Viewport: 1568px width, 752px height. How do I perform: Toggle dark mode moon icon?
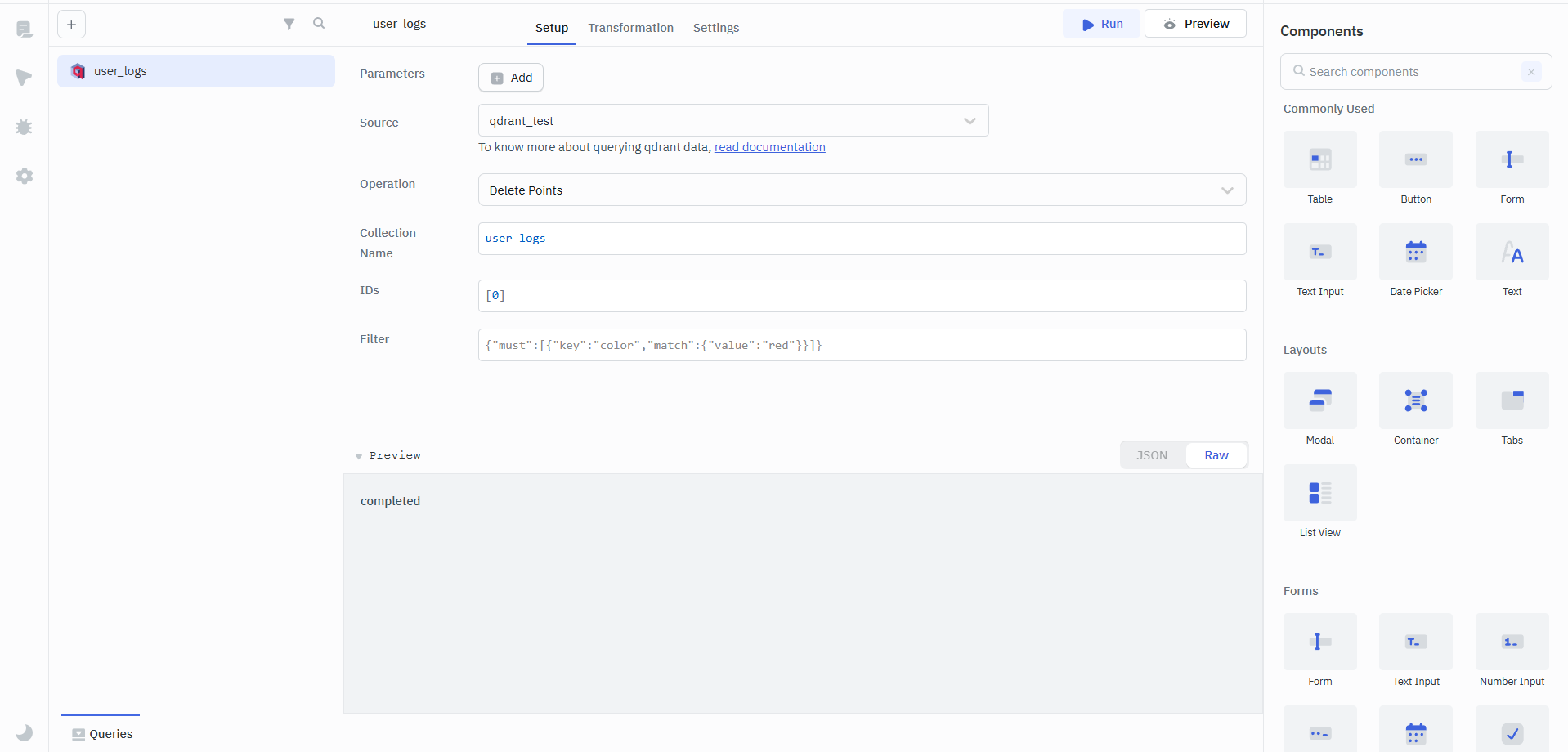coord(25,732)
